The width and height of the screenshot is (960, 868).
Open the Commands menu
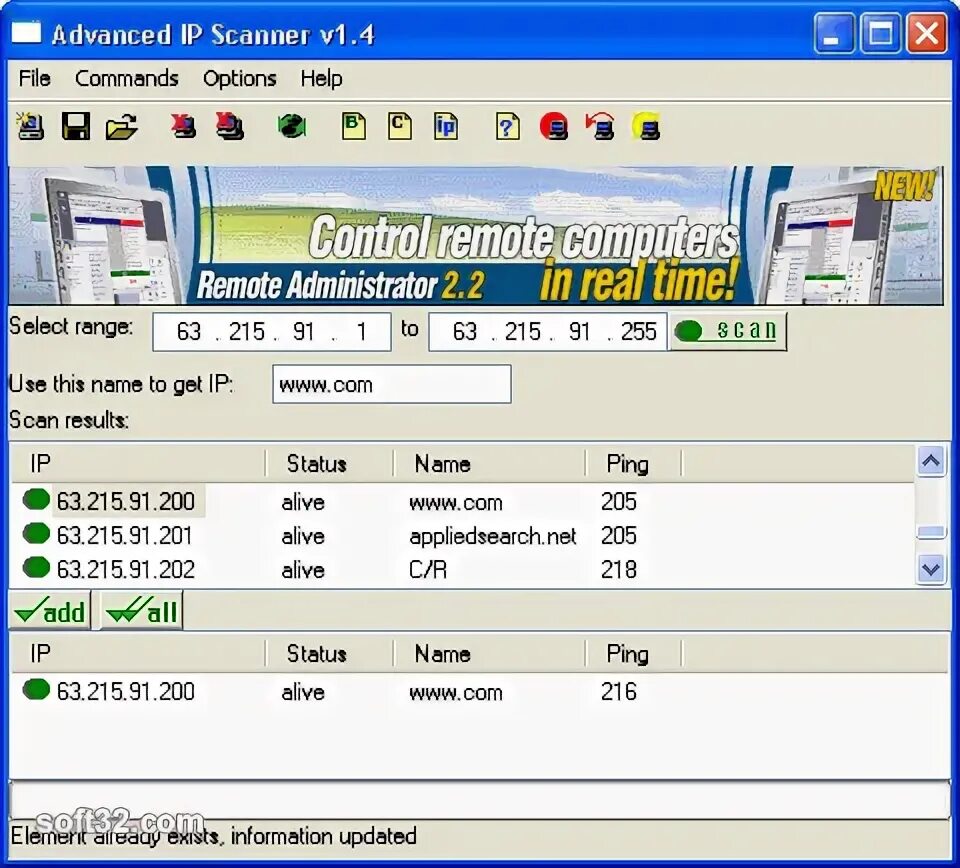pyautogui.click(x=127, y=78)
